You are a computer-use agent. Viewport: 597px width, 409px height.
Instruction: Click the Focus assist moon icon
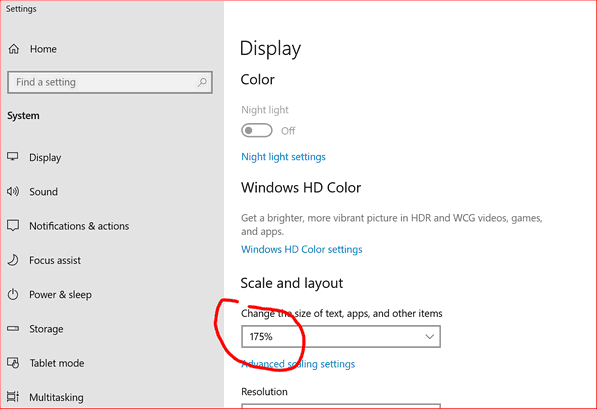(13, 260)
